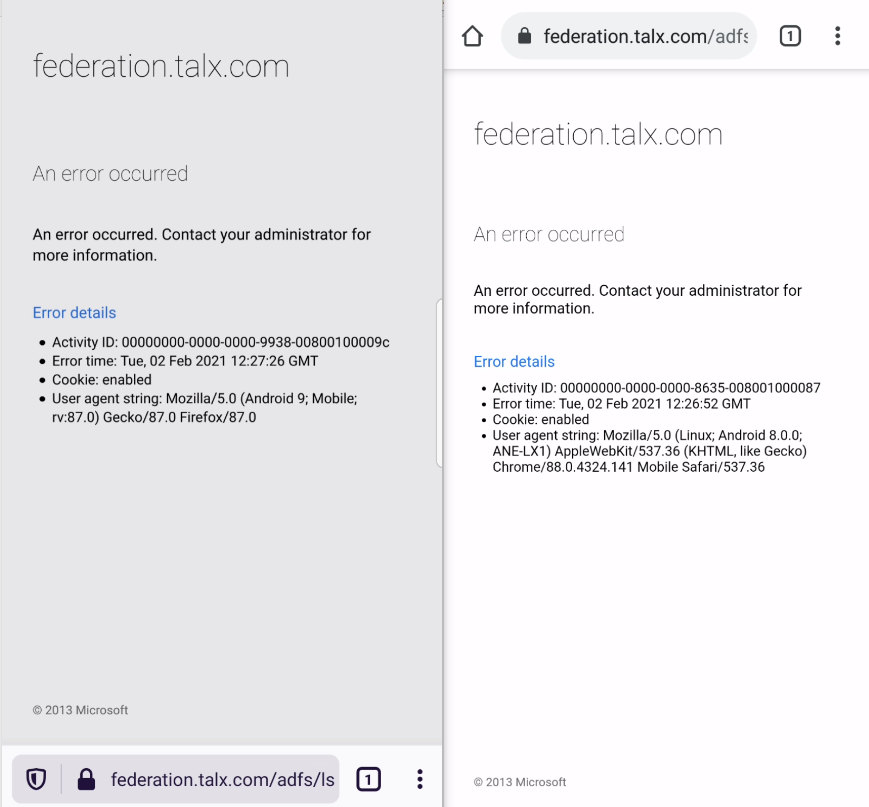View site security via Firefox padlock icon
This screenshot has width=869, height=807.
pyautogui.click(x=85, y=779)
